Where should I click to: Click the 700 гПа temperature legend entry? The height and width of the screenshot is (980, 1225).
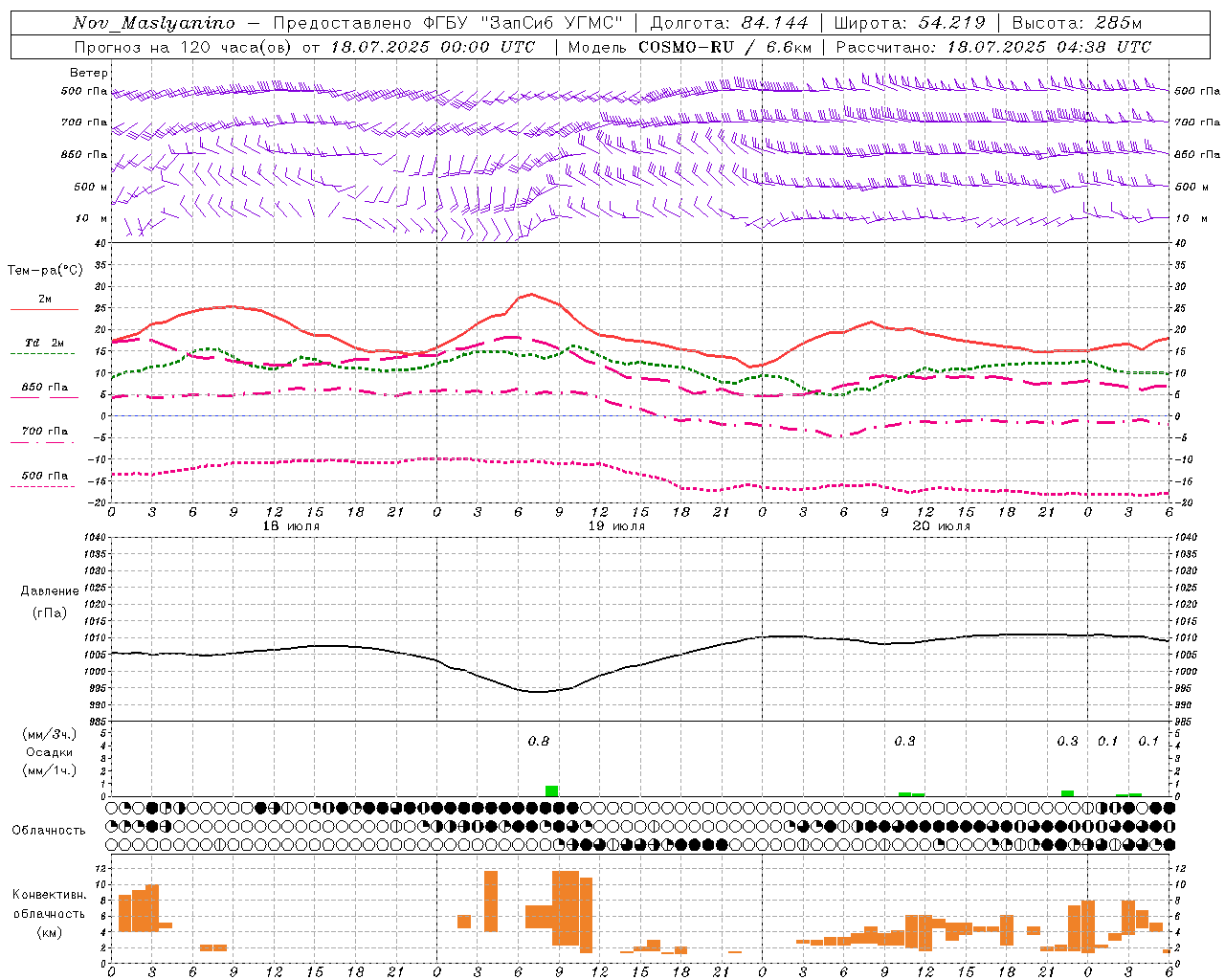pyautogui.click(x=45, y=431)
